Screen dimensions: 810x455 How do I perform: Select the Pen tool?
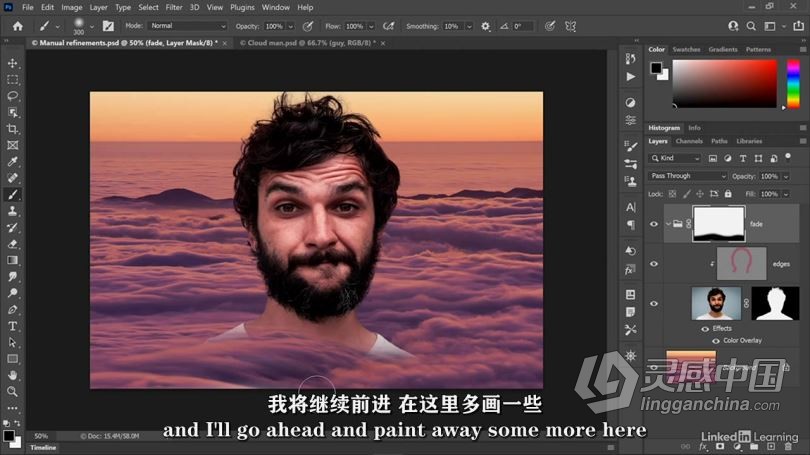[12, 310]
